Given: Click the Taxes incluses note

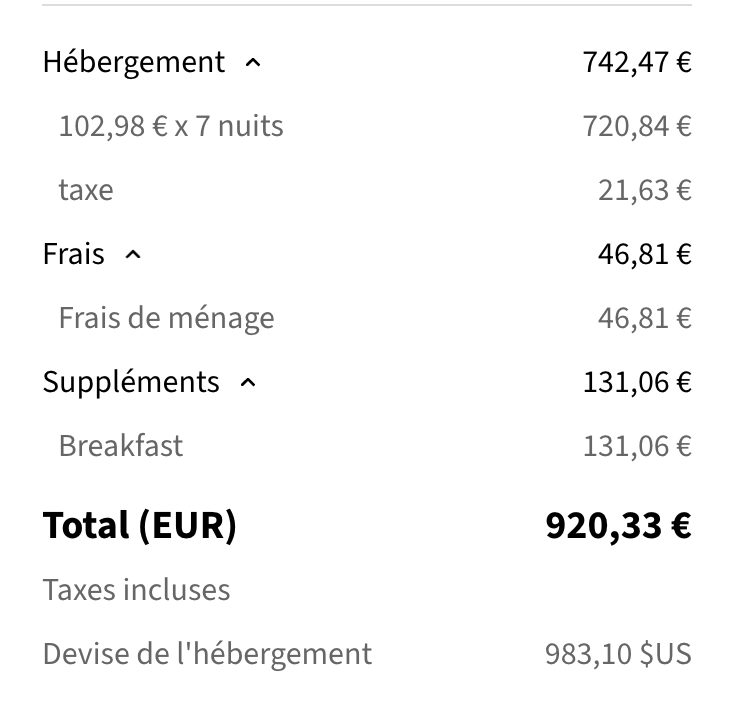Looking at the screenshot, I should tap(136, 590).
